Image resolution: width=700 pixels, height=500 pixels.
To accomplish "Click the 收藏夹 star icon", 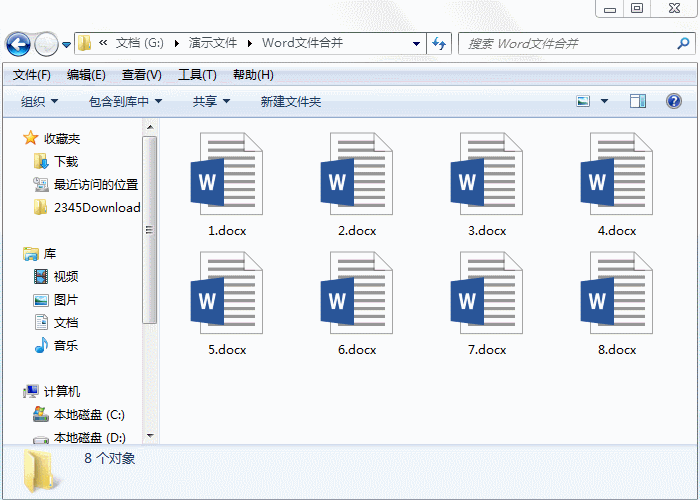I will (30, 138).
